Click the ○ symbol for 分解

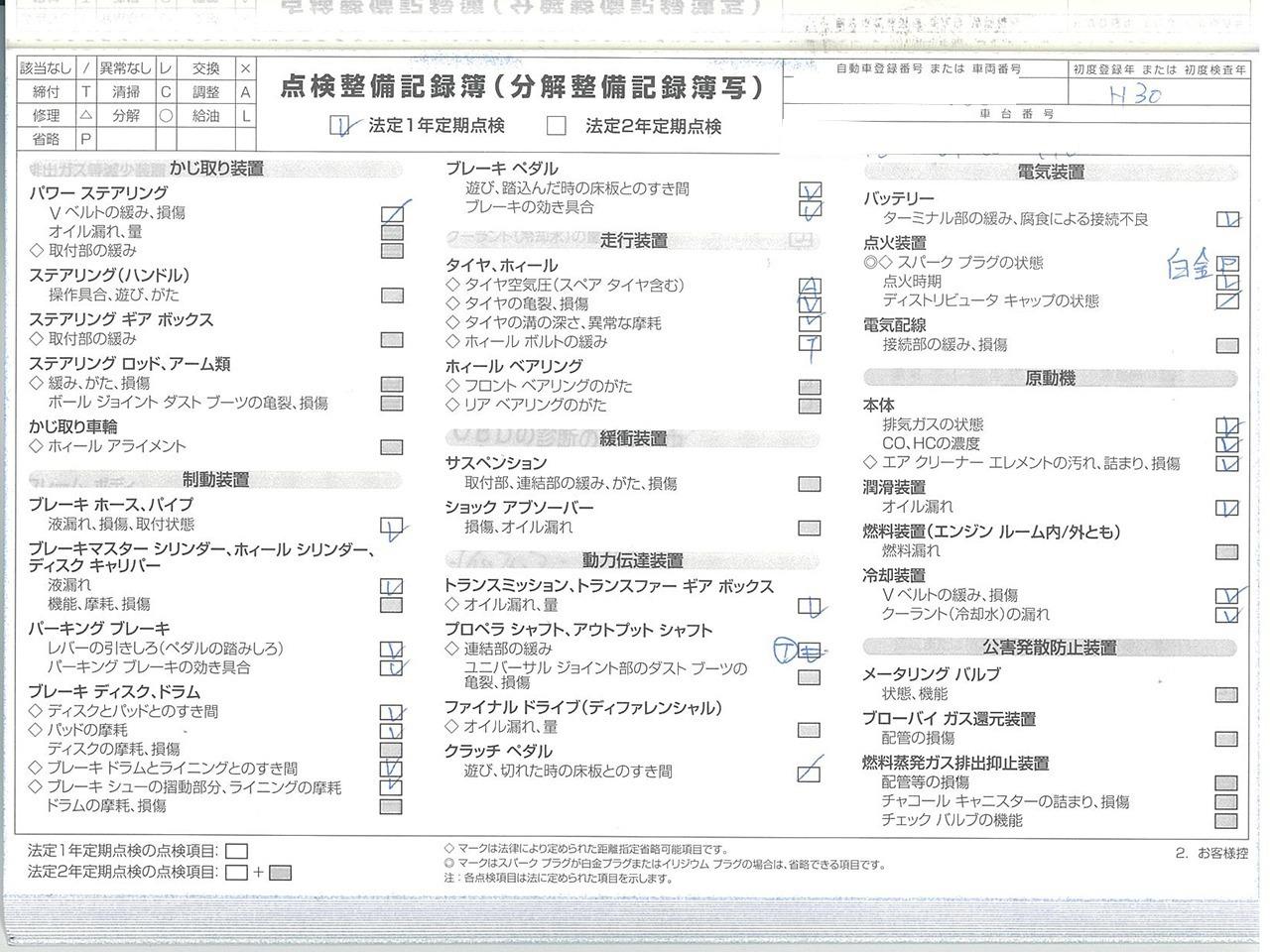coord(166,115)
